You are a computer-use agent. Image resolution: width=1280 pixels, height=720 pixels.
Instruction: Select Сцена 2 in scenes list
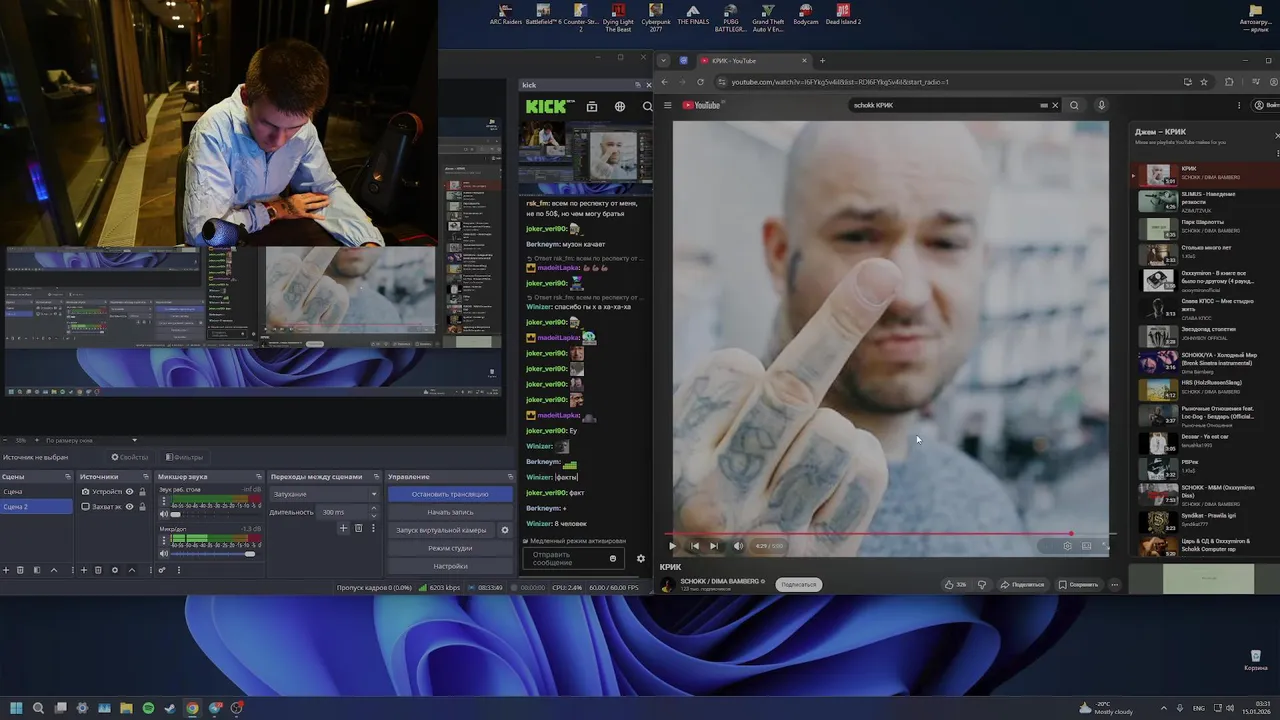[x=37, y=507]
